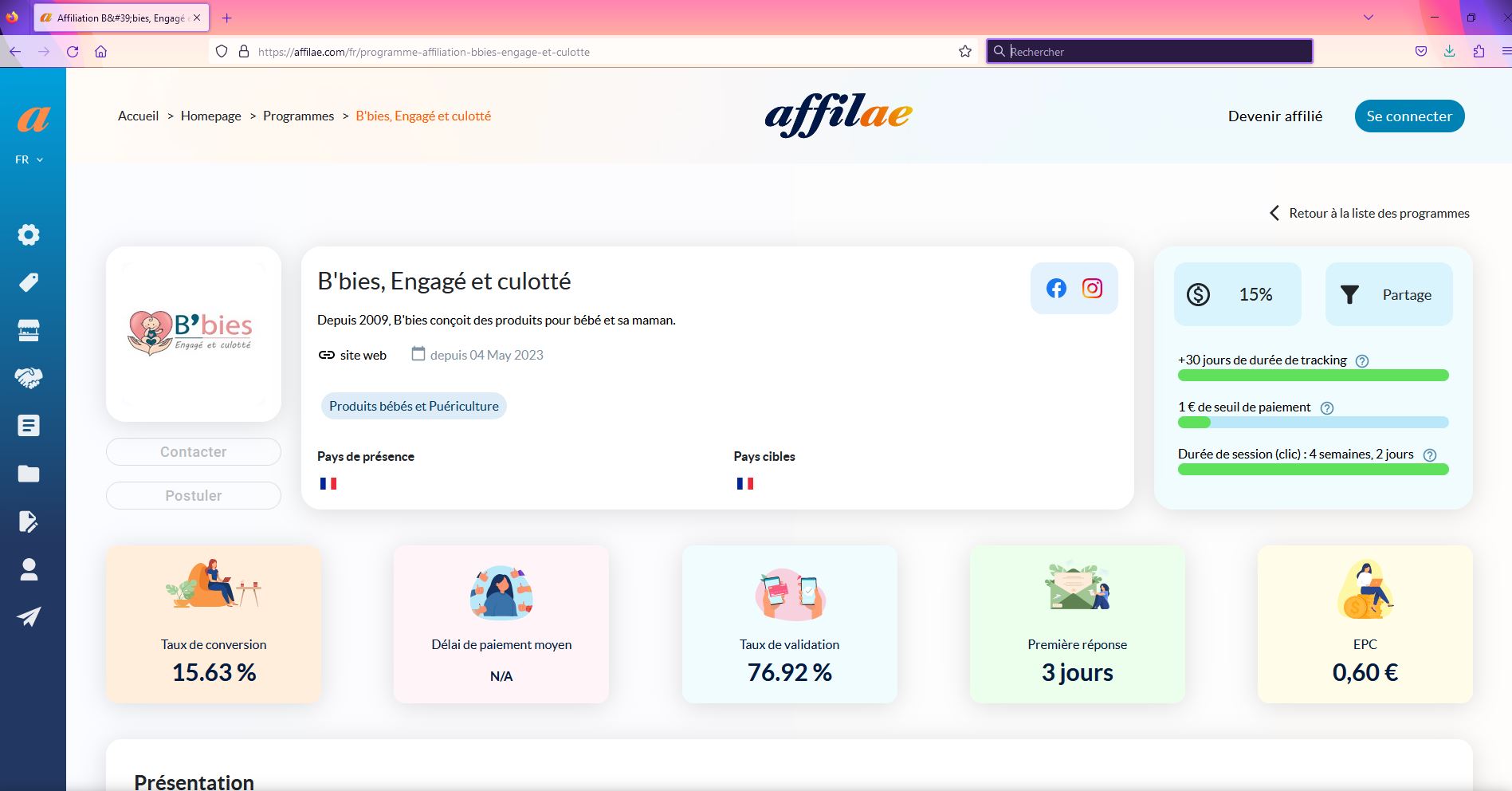The image size is (1512, 791).
Task: Click the seuil de paiement progress bar
Action: [x=1313, y=423]
